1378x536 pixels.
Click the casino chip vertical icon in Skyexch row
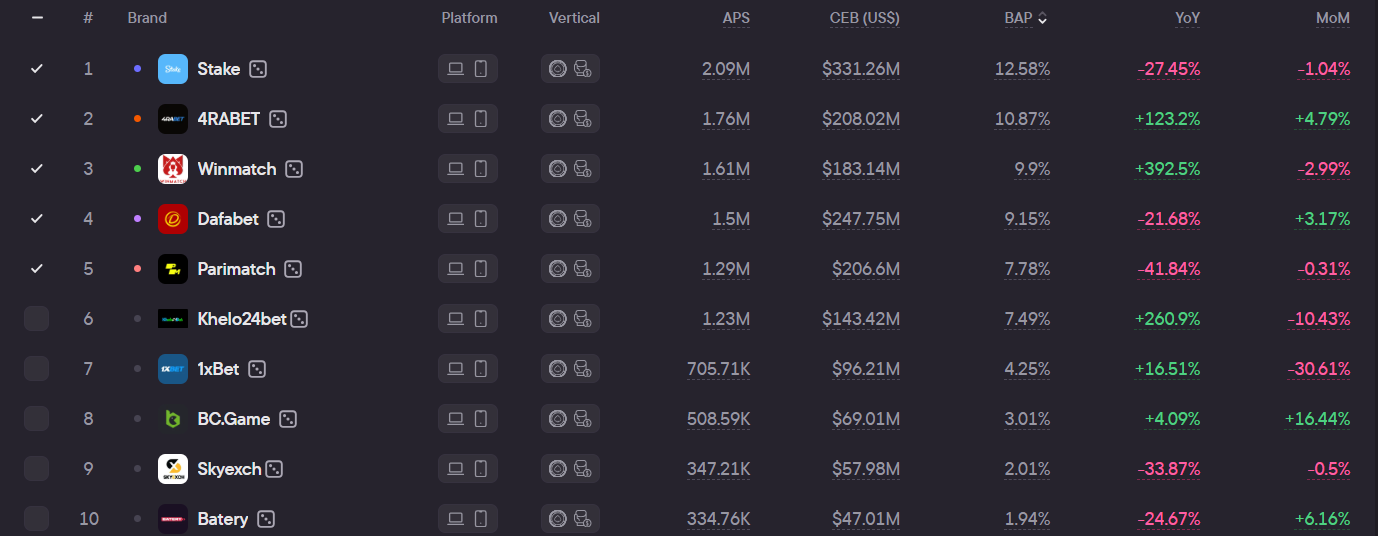click(x=558, y=469)
